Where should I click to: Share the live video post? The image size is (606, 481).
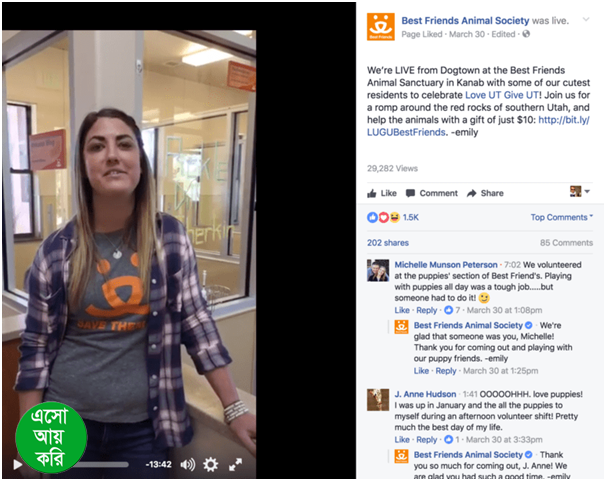pos(485,193)
